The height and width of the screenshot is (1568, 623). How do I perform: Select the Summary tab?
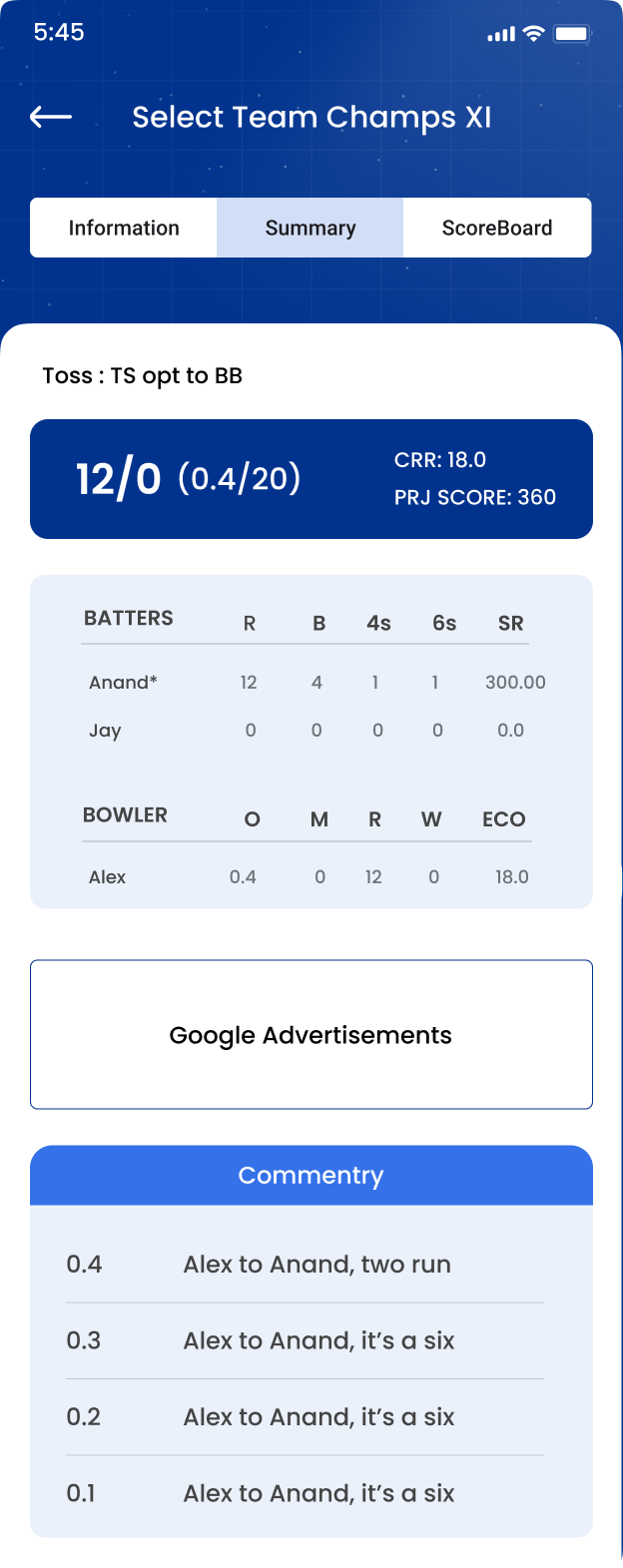(x=311, y=228)
